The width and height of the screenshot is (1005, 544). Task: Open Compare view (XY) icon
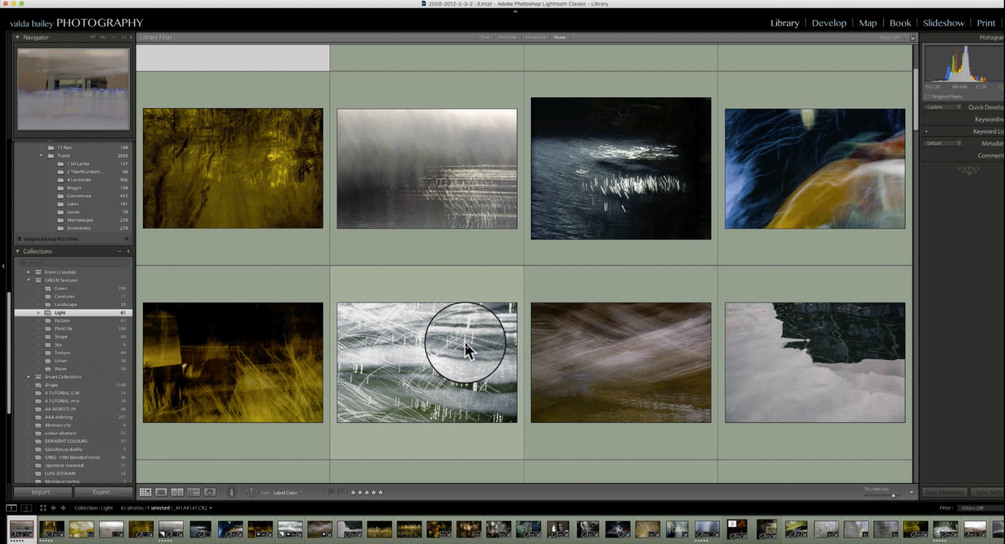click(x=177, y=492)
